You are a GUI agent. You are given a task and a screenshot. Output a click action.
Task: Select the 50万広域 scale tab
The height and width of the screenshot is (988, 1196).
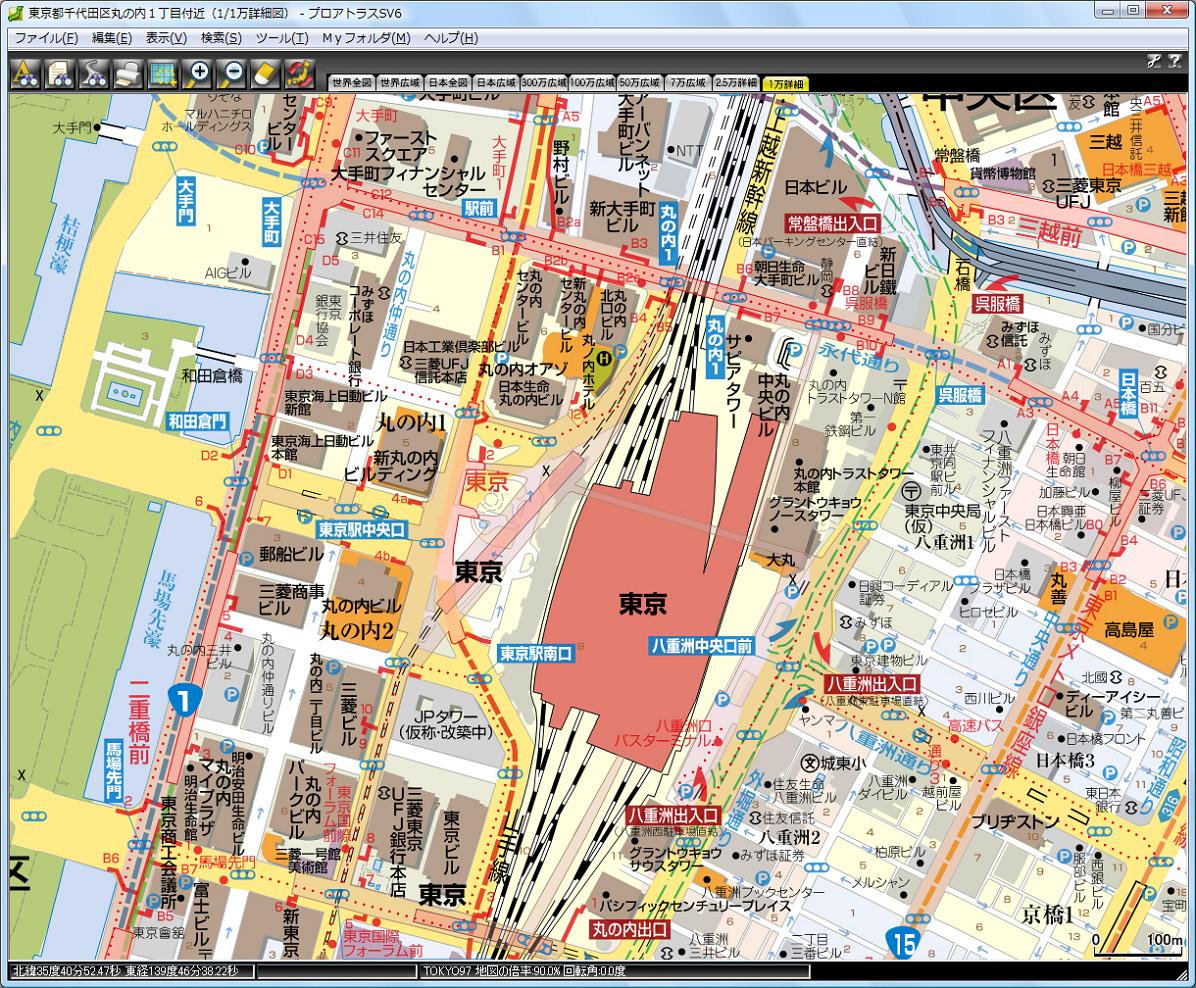click(639, 82)
